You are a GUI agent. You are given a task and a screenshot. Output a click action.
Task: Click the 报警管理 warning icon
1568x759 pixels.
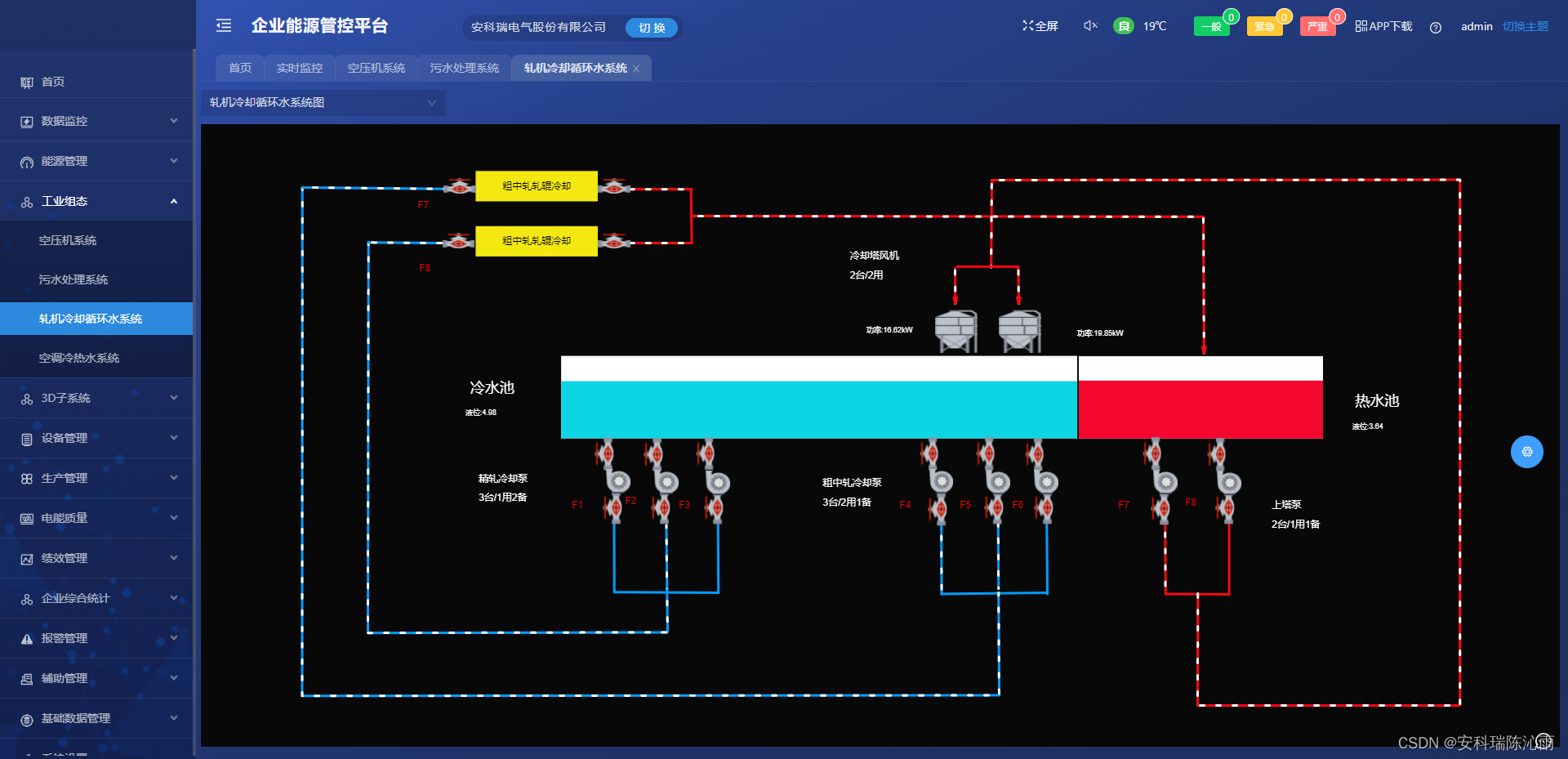(x=27, y=639)
